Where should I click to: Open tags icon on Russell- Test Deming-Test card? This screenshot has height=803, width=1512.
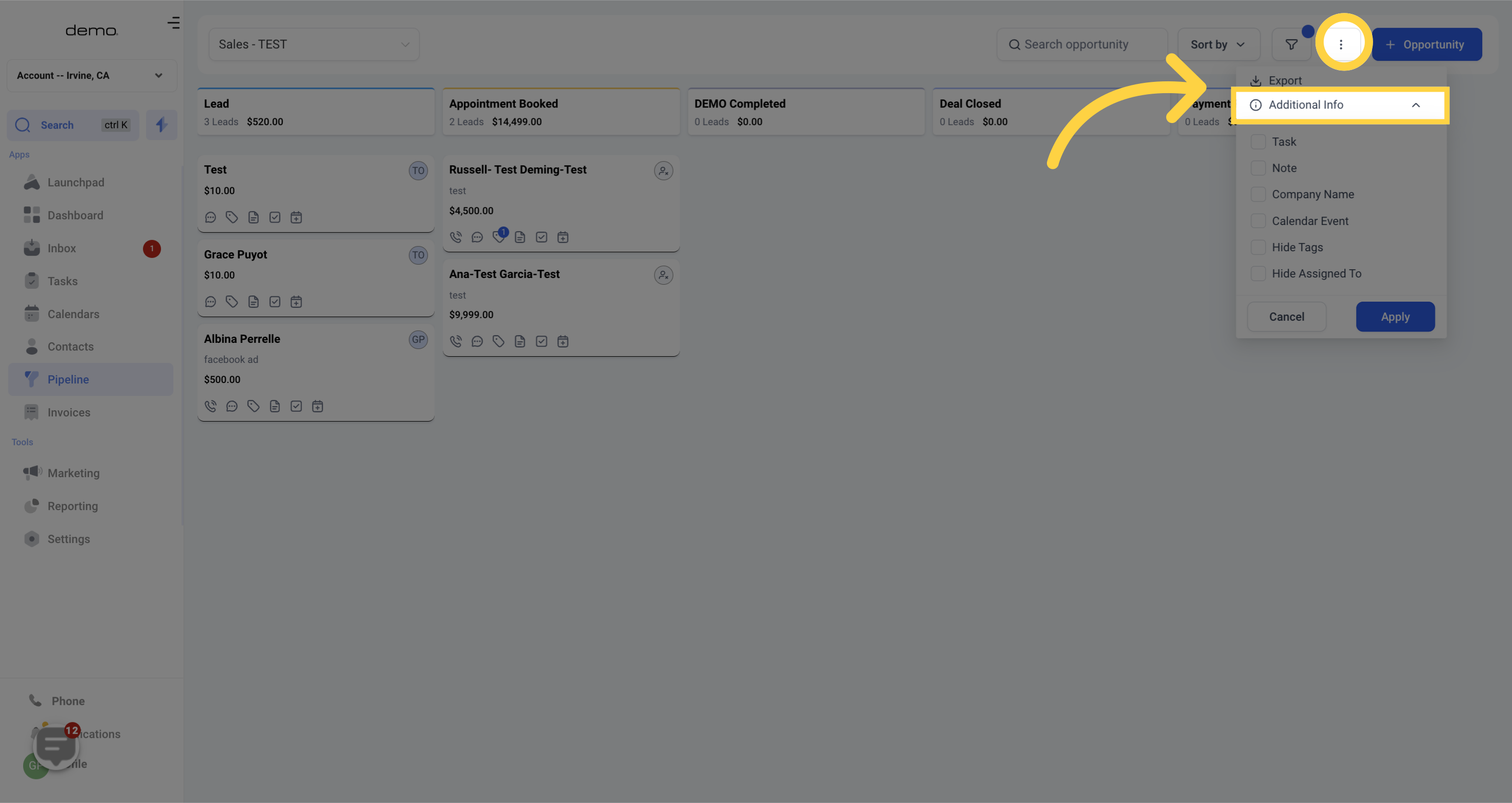coord(499,237)
